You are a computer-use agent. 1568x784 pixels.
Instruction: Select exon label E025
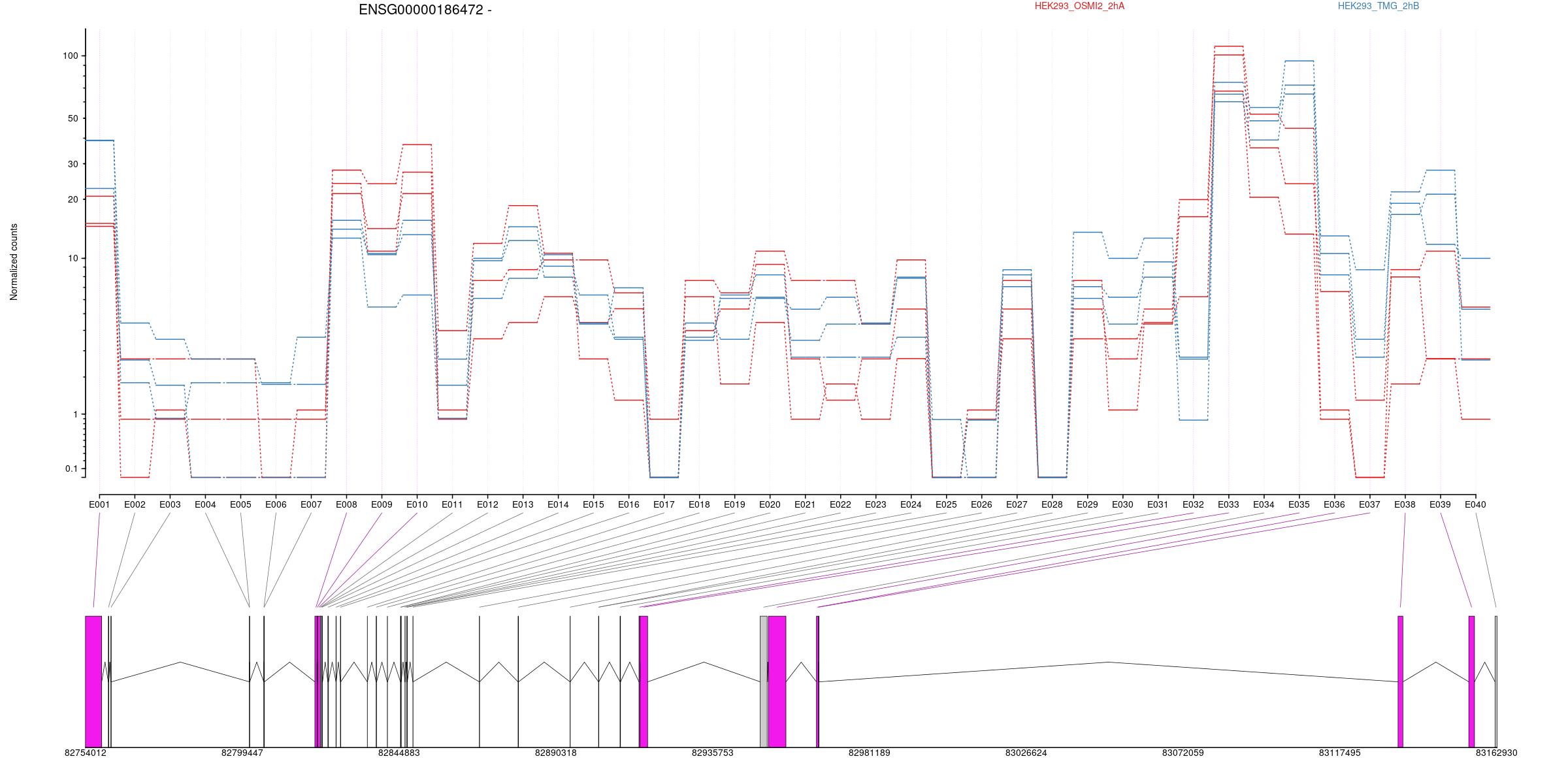946,504
